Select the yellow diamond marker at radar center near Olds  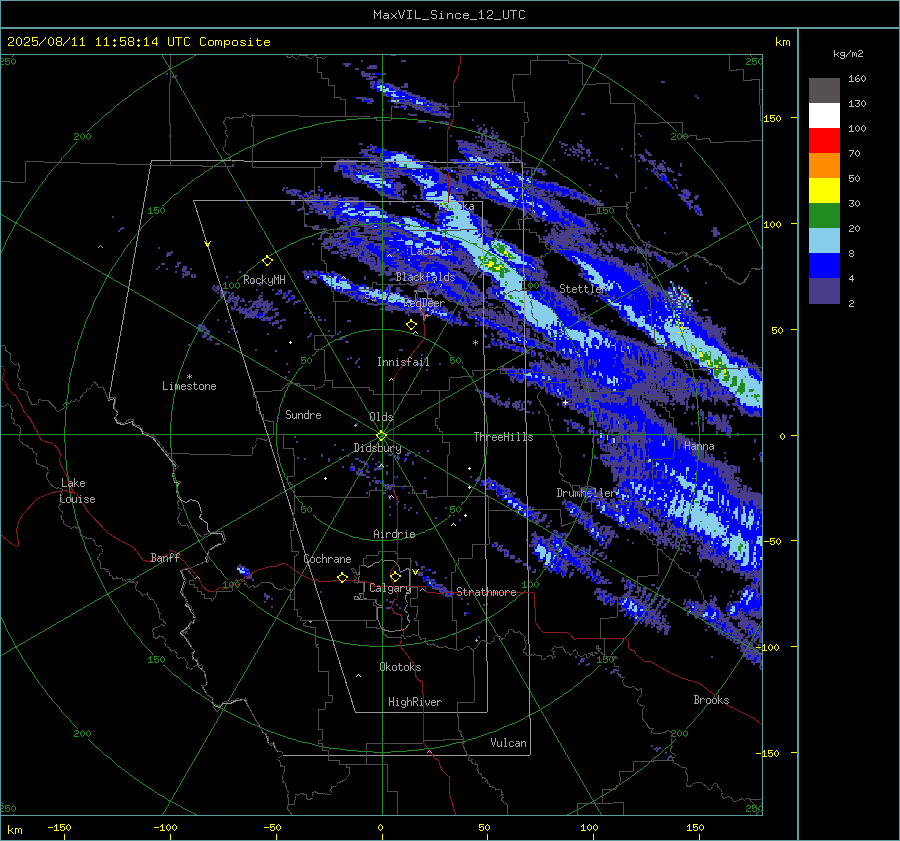point(381,436)
